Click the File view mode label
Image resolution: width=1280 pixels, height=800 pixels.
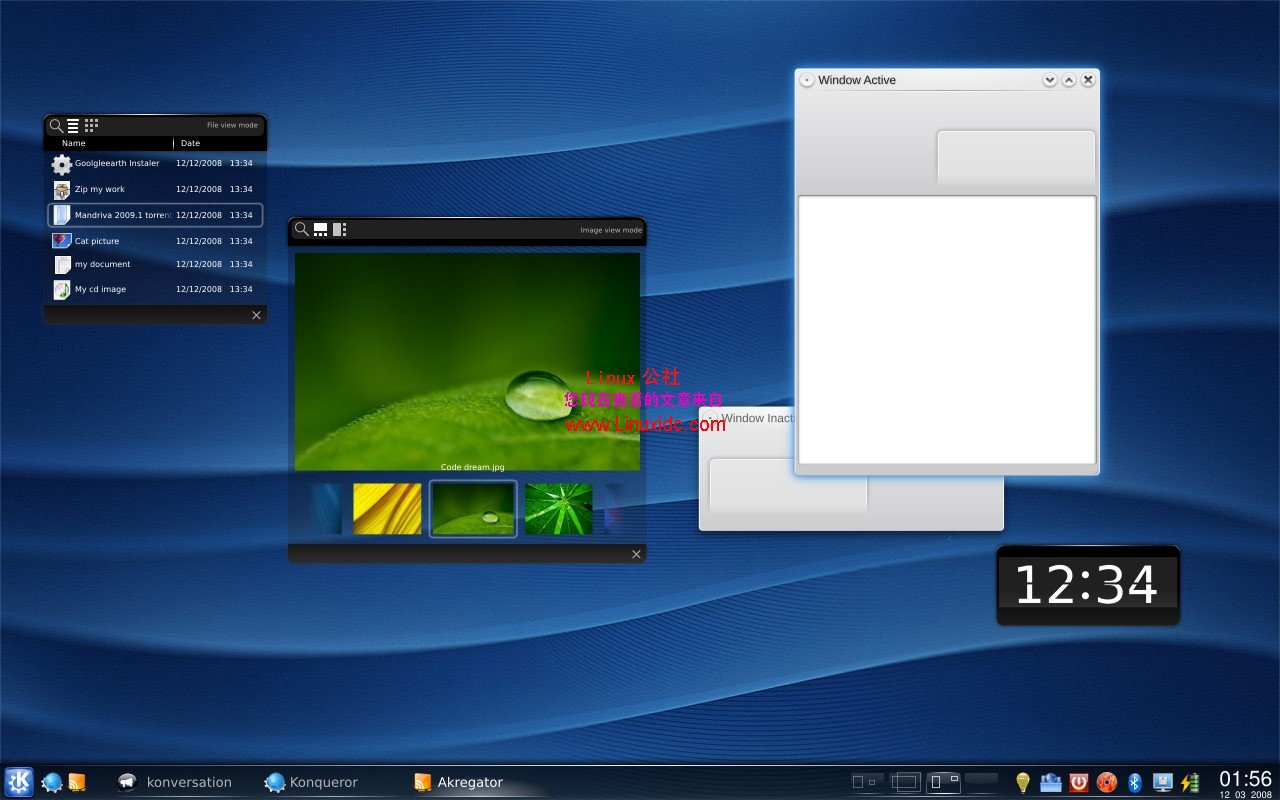click(234, 125)
